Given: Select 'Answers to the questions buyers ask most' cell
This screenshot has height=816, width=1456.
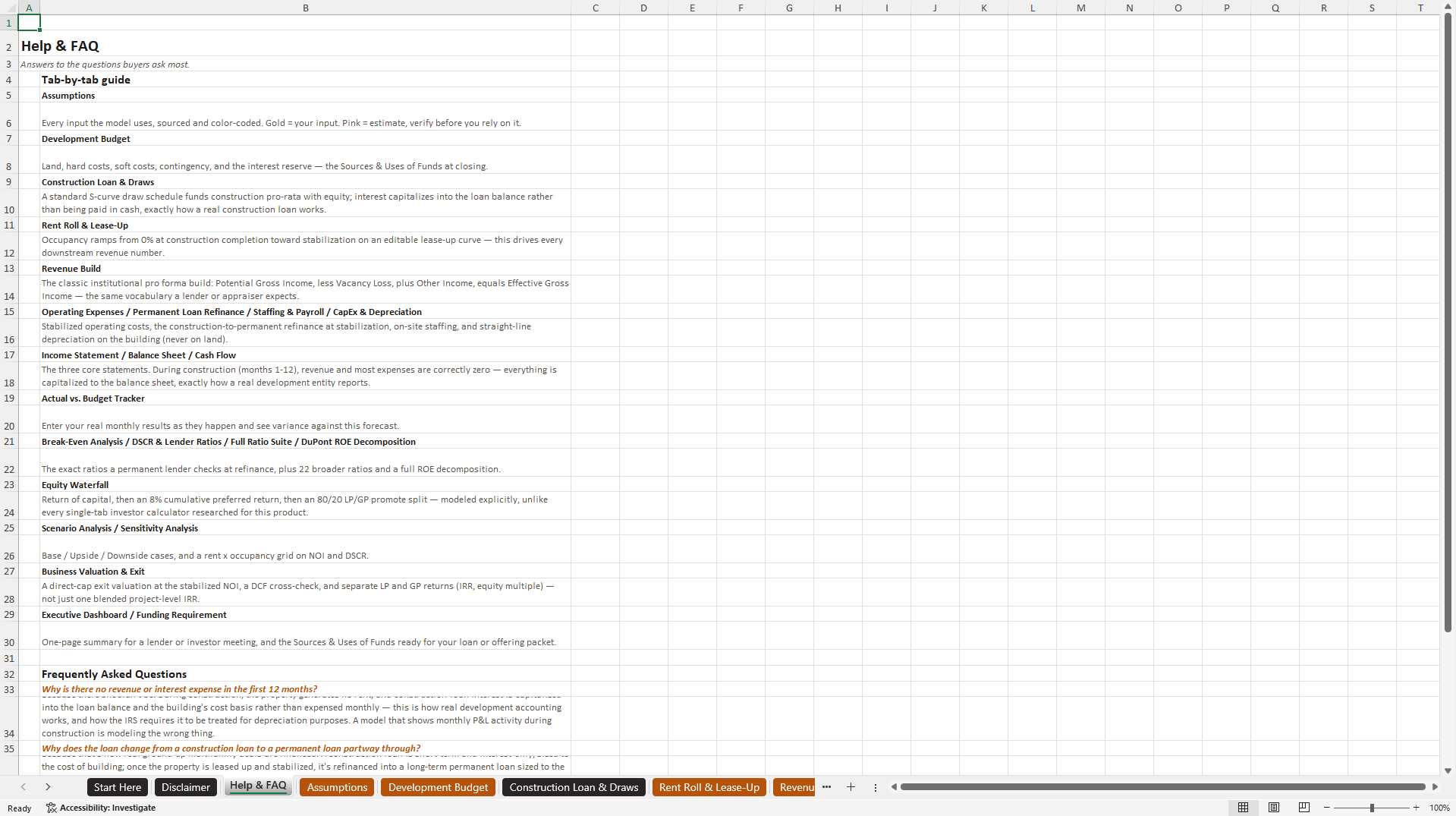Looking at the screenshot, I should (105, 65).
